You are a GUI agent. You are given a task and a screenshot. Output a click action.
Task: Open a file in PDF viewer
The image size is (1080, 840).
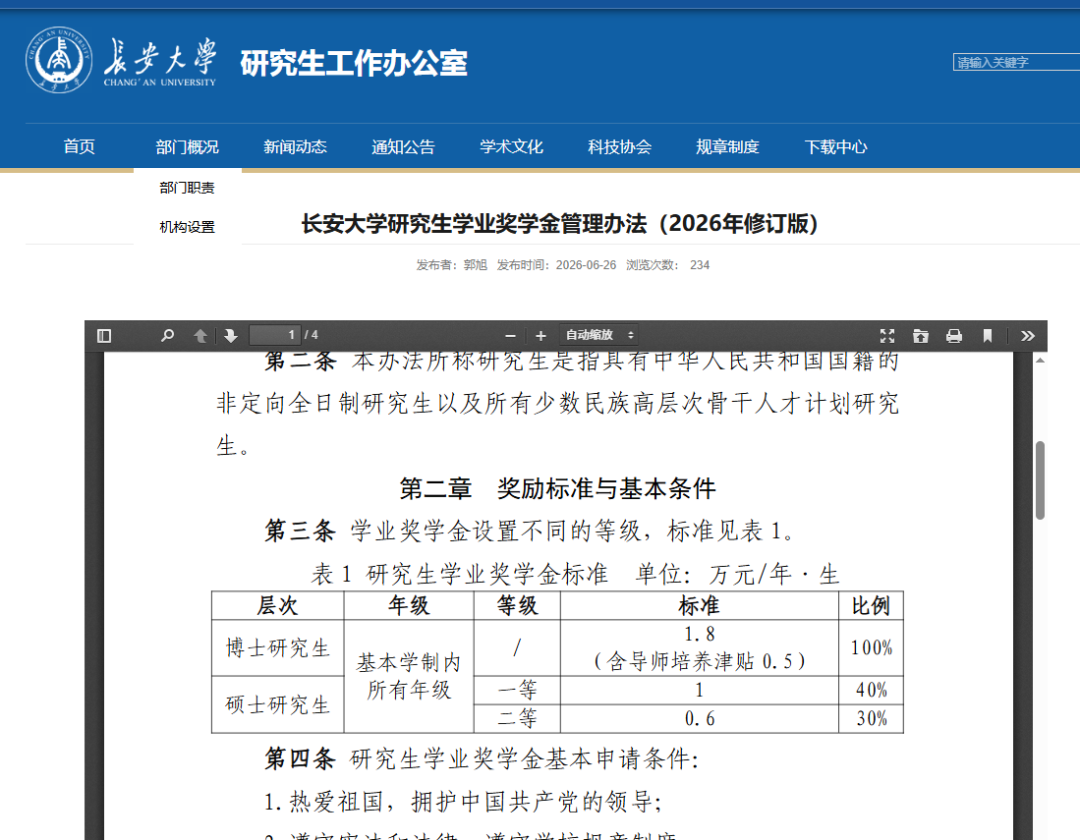tap(920, 335)
